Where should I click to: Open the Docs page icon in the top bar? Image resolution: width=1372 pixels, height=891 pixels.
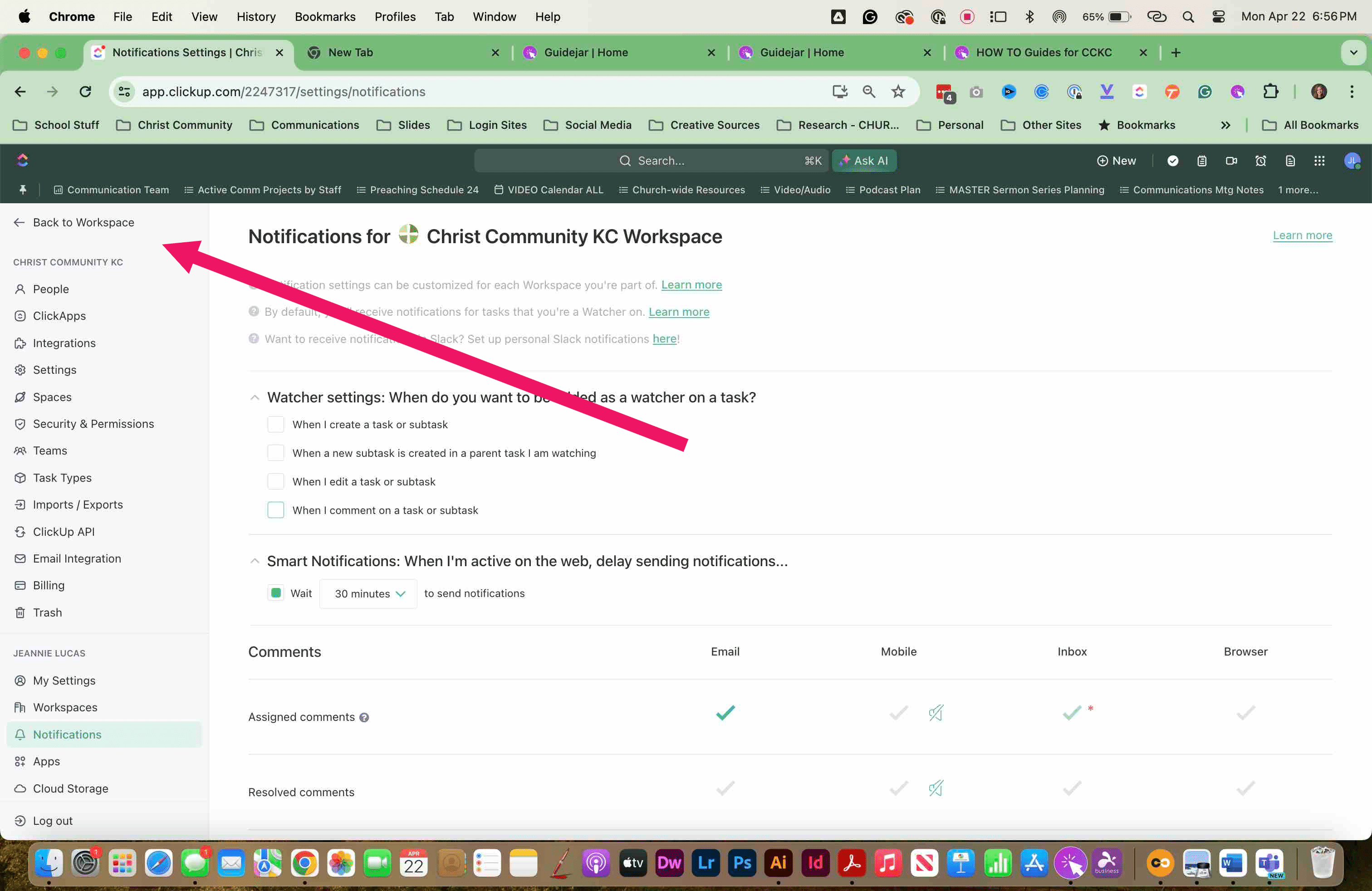click(1290, 161)
